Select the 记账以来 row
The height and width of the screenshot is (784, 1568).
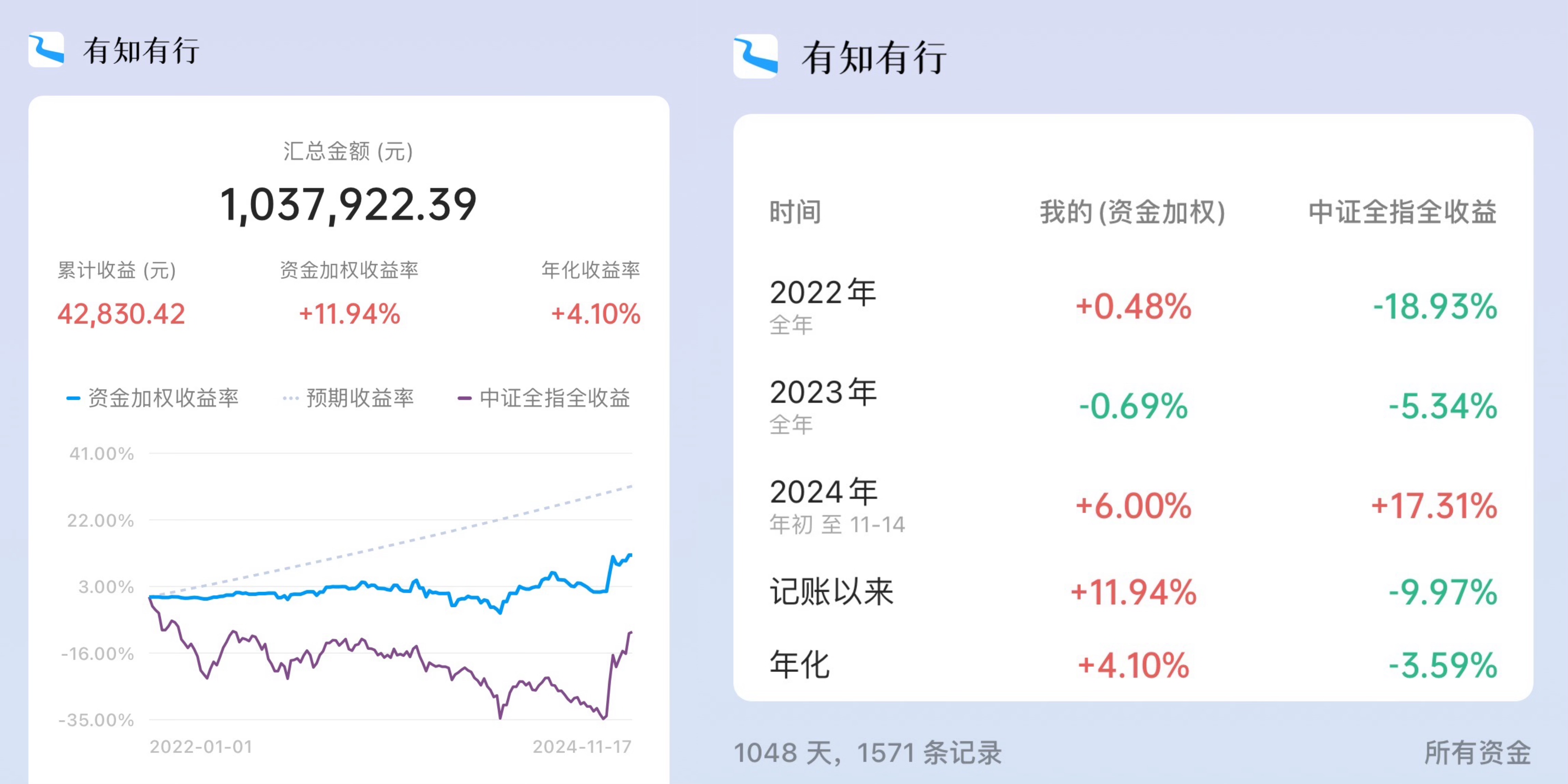(1133, 592)
